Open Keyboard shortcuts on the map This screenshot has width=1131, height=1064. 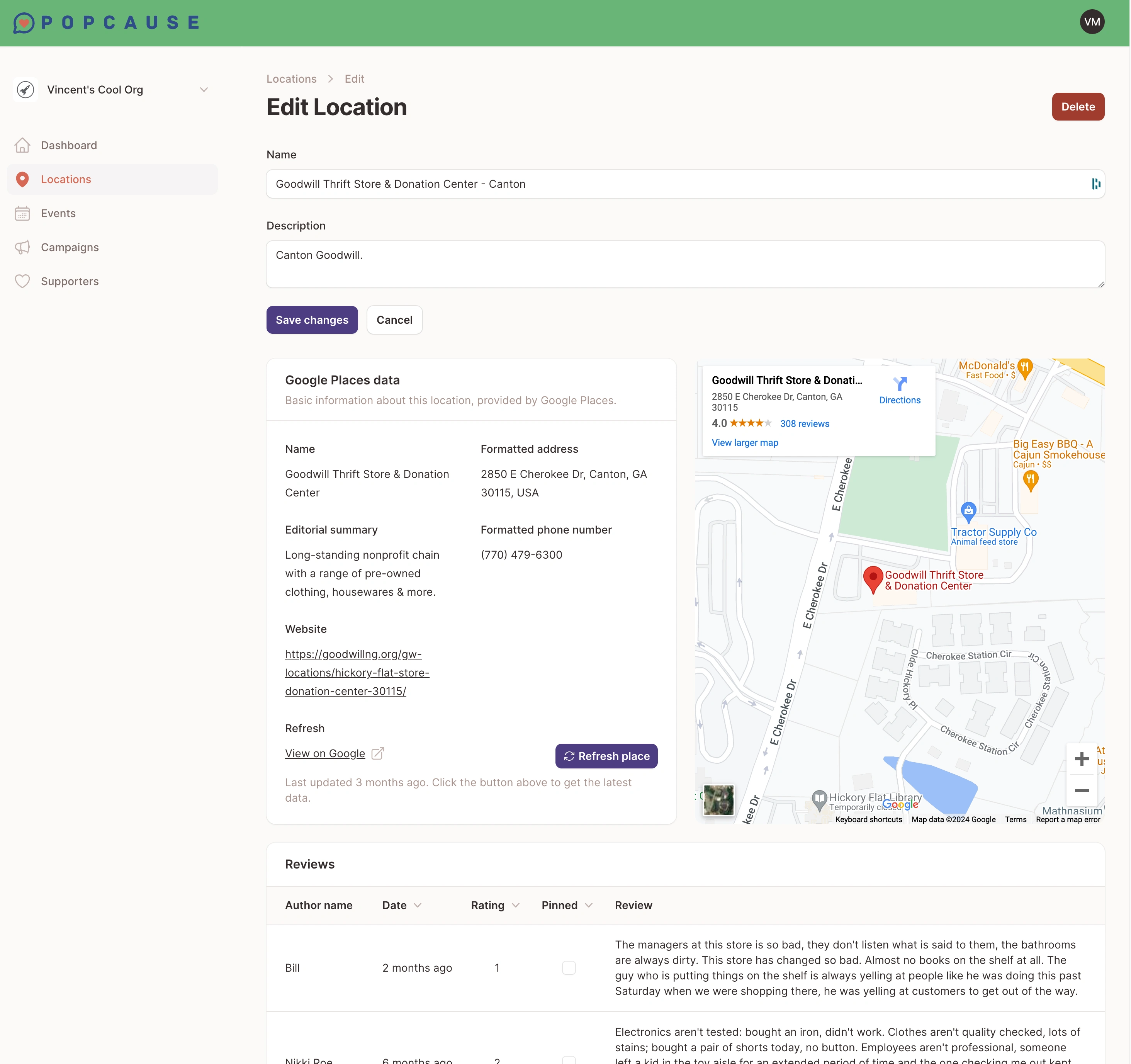coord(868,820)
